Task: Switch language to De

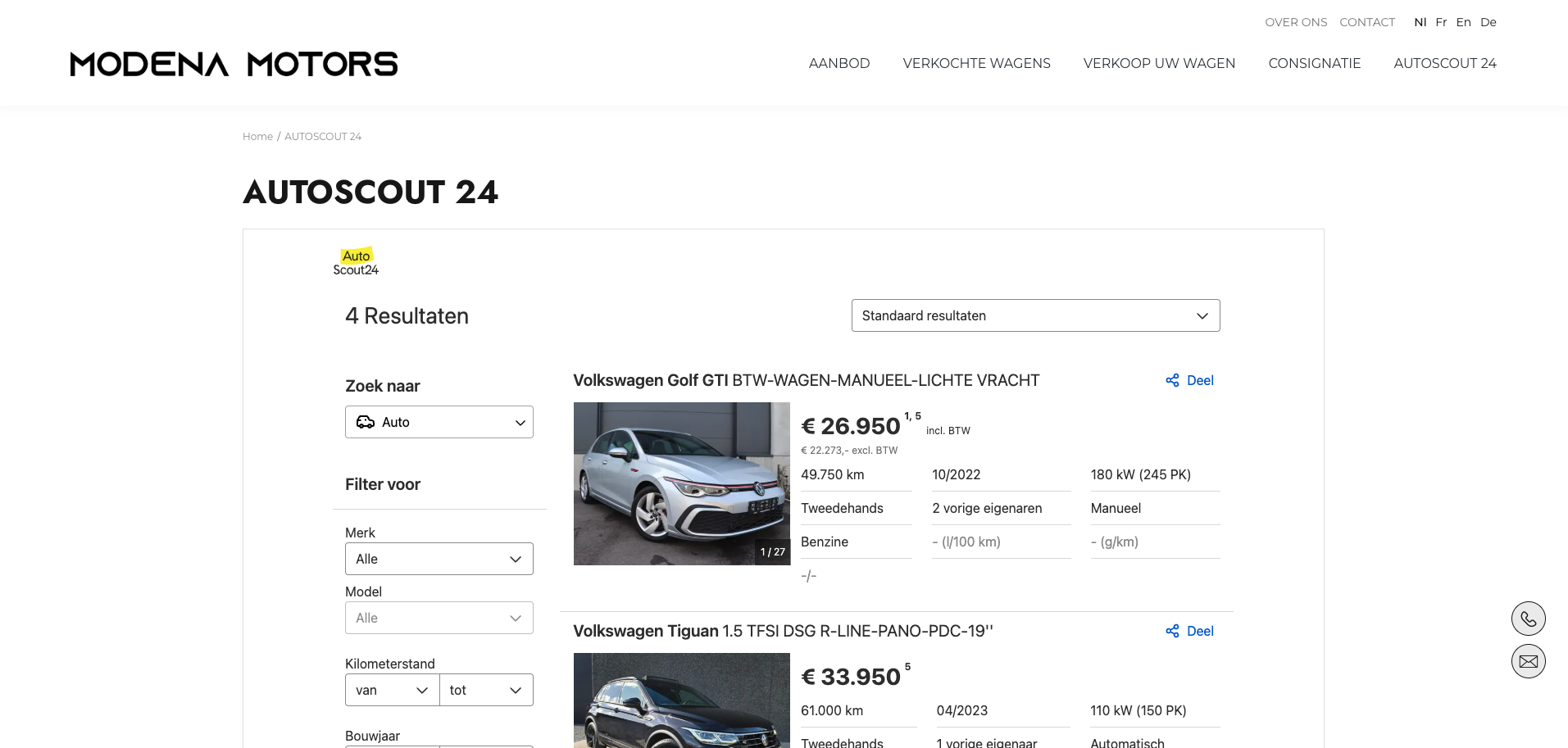Action: [x=1488, y=22]
